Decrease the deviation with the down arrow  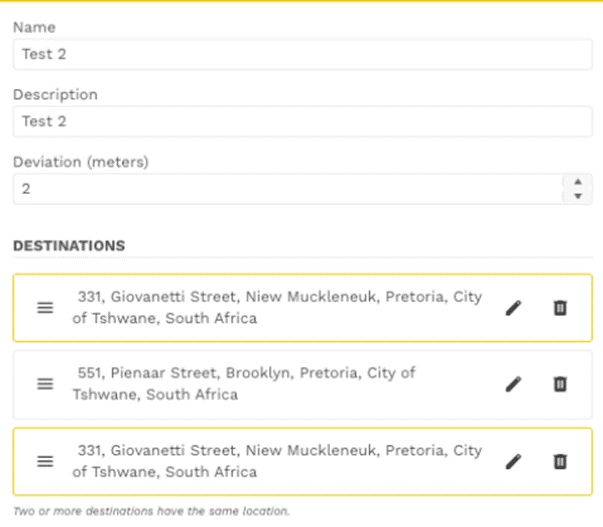coord(578,196)
